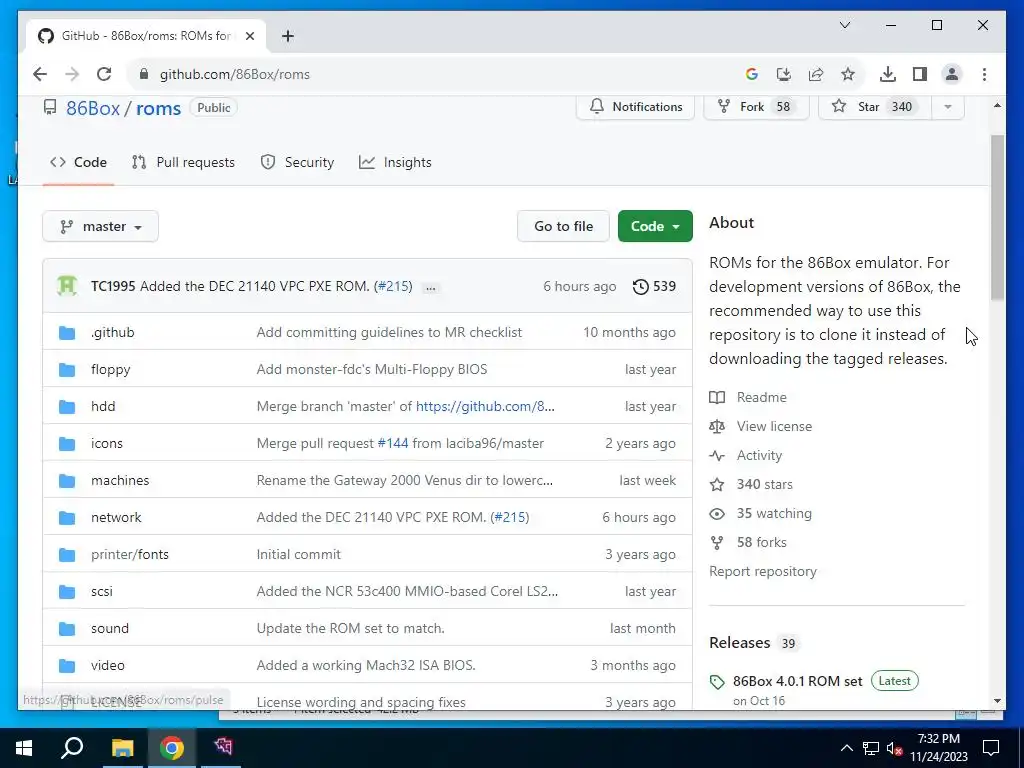The width and height of the screenshot is (1024, 768).
Task: Open the video folder
Action: [x=108, y=665]
